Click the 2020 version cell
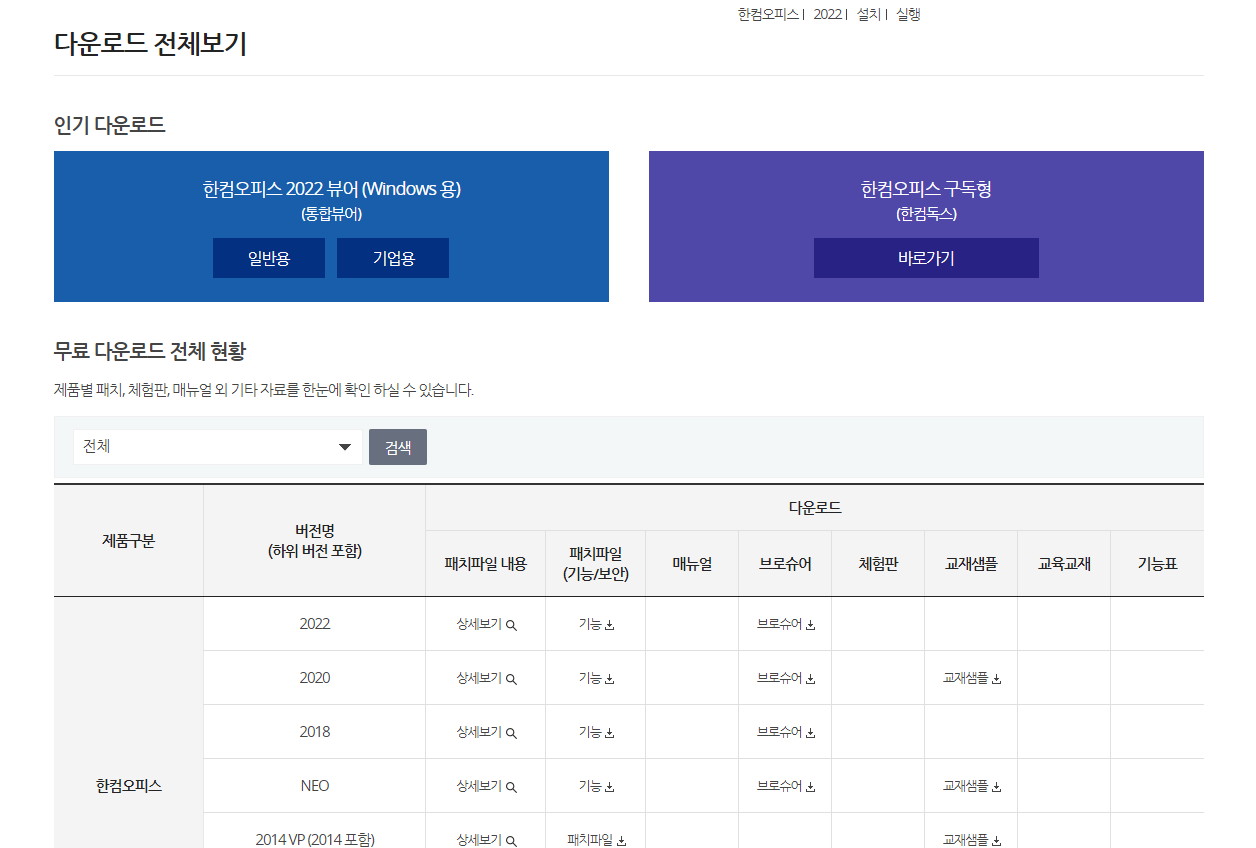The height and width of the screenshot is (848, 1256). (x=315, y=678)
